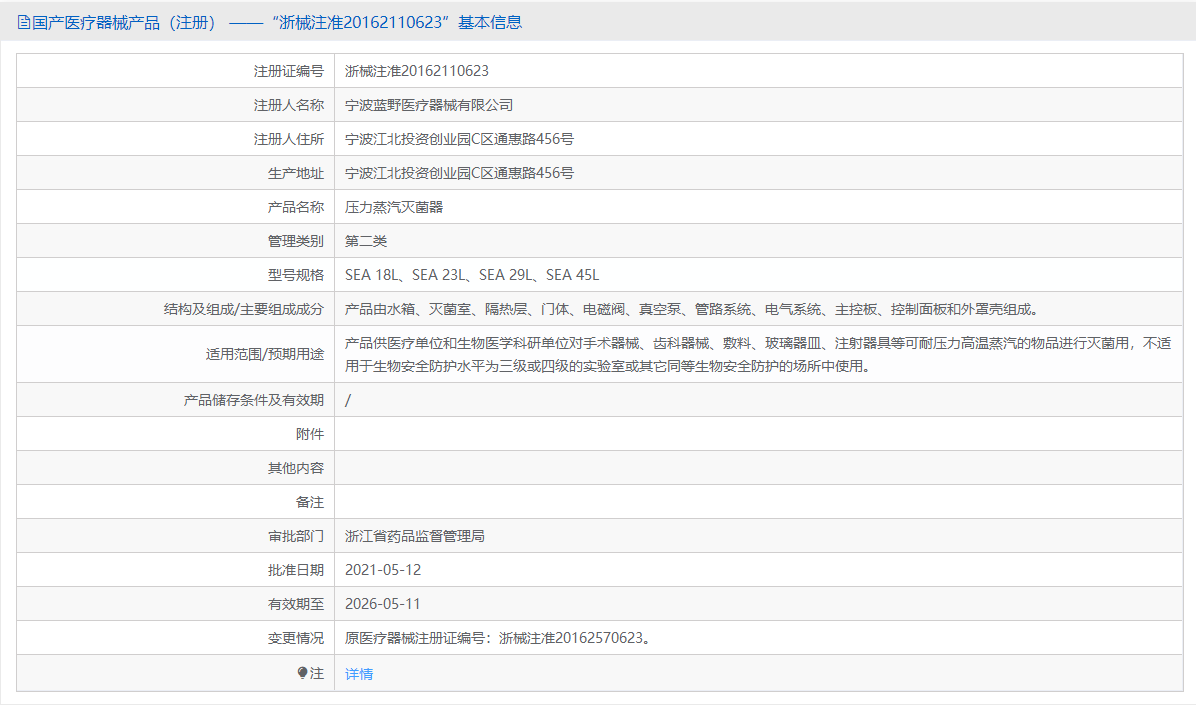Select the 注册人住所 address value

[459, 139]
